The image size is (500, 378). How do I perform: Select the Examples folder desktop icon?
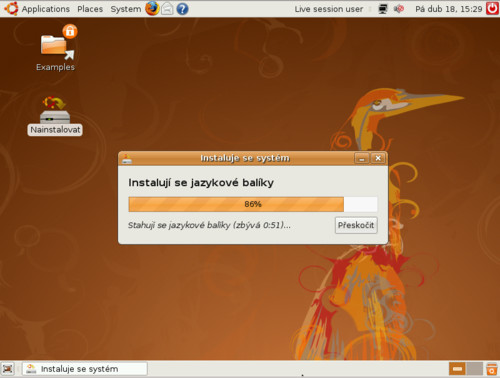click(55, 48)
